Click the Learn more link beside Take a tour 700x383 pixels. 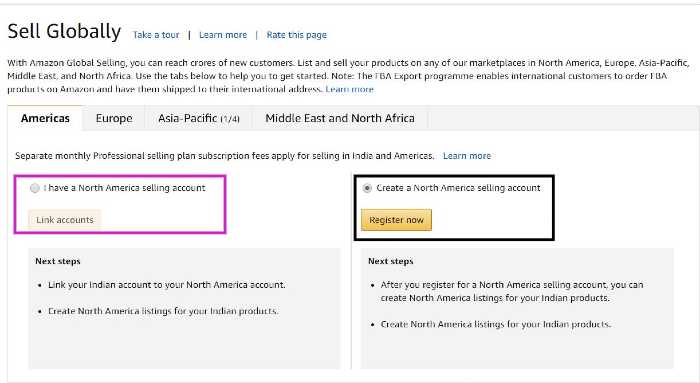click(x=223, y=35)
